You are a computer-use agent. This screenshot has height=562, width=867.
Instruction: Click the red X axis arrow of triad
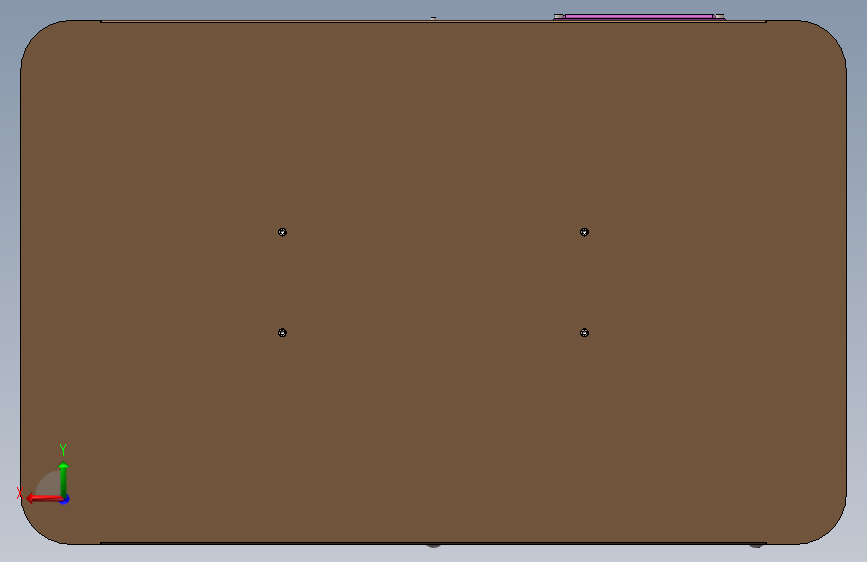click(44, 498)
